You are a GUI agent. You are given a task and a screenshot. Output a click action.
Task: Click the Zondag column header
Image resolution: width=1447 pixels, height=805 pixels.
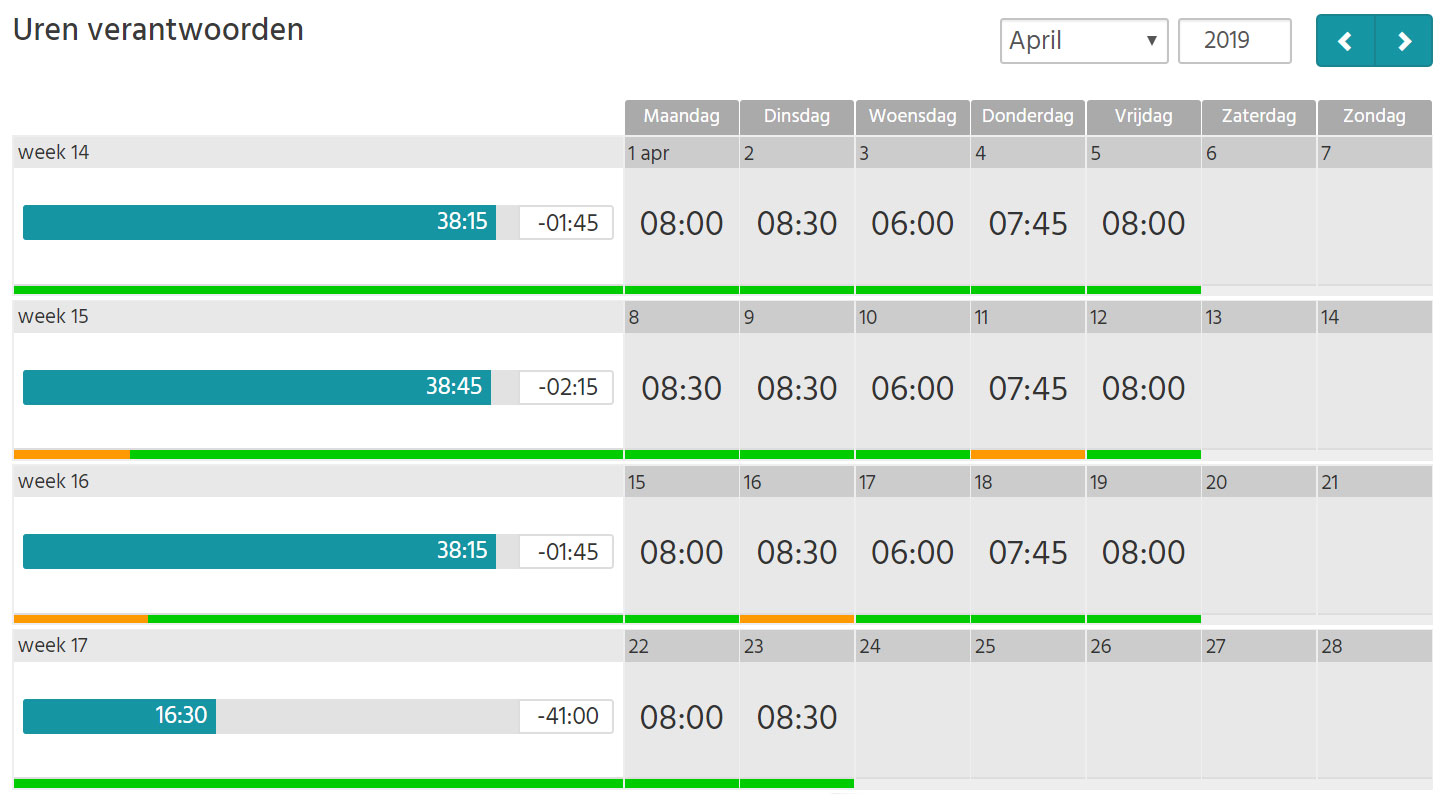point(1375,117)
